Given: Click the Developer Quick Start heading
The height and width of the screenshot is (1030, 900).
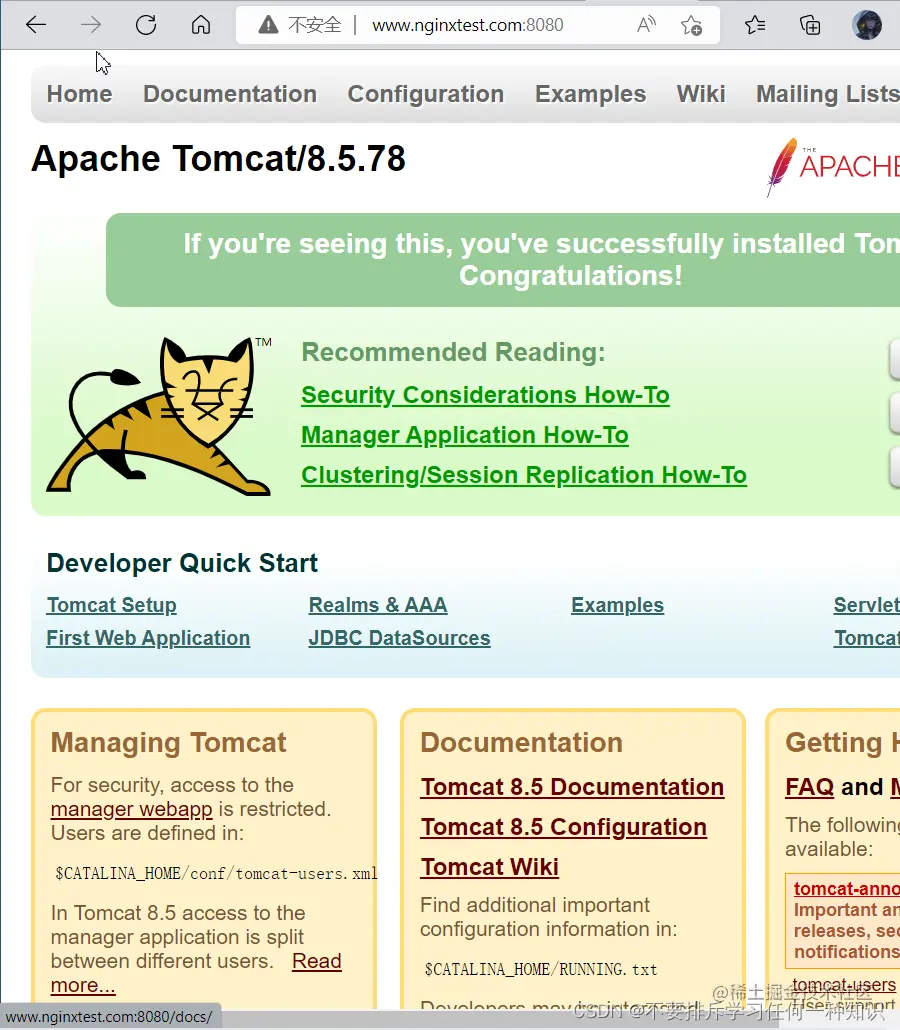Looking at the screenshot, I should pyautogui.click(x=182, y=563).
